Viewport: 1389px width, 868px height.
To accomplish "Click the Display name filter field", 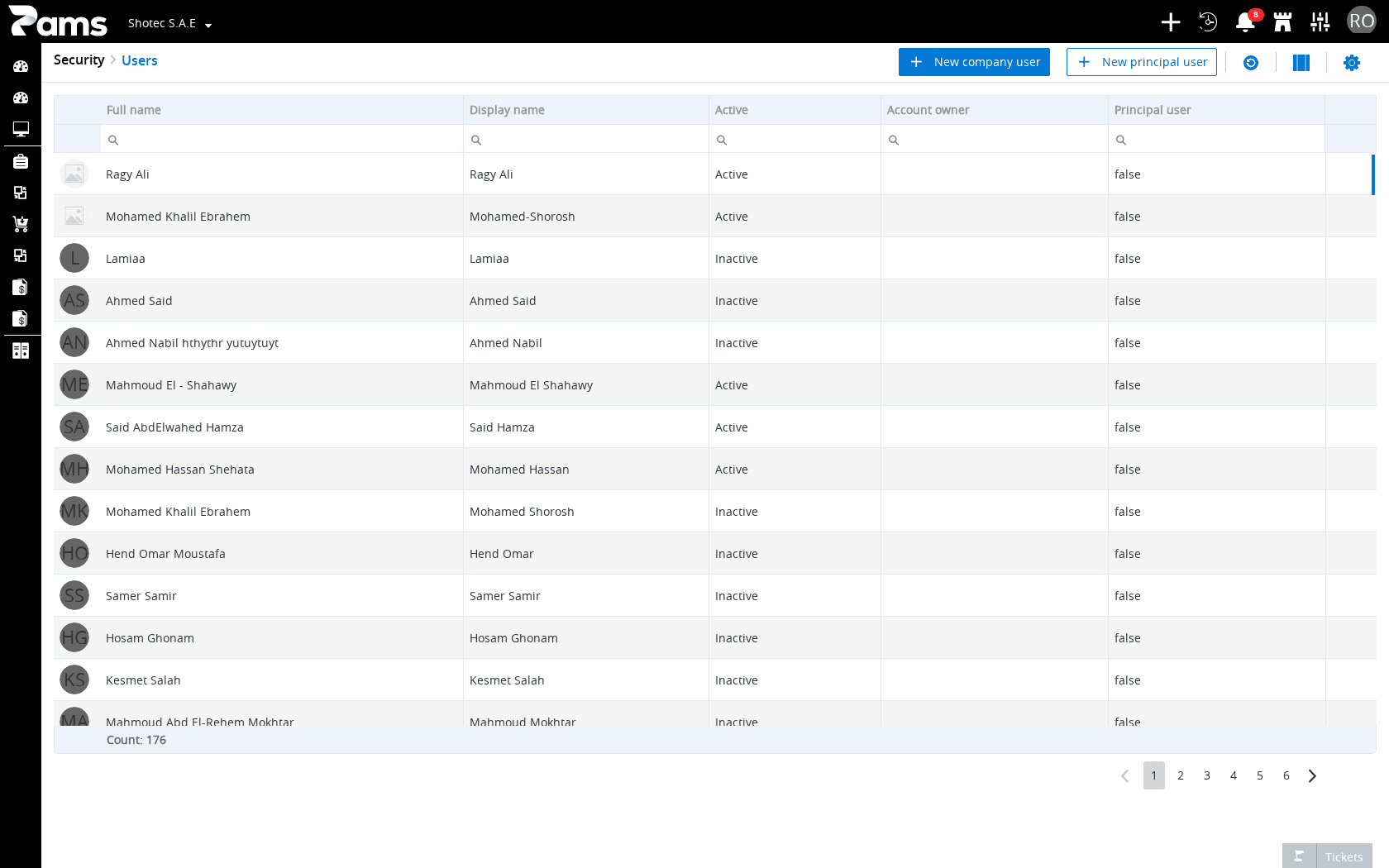I will pos(586,139).
